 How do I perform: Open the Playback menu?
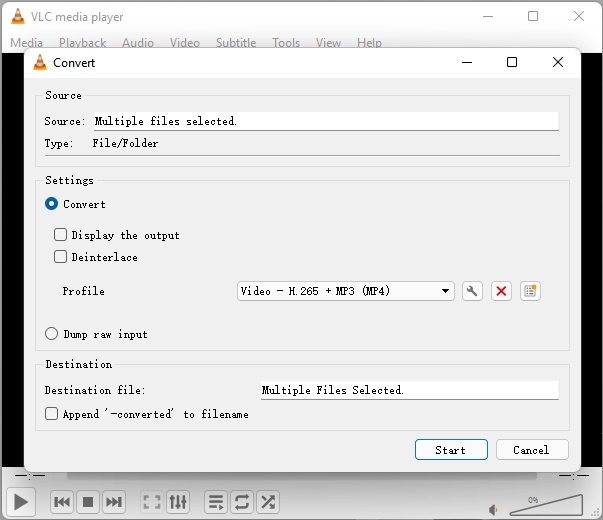[x=82, y=43]
